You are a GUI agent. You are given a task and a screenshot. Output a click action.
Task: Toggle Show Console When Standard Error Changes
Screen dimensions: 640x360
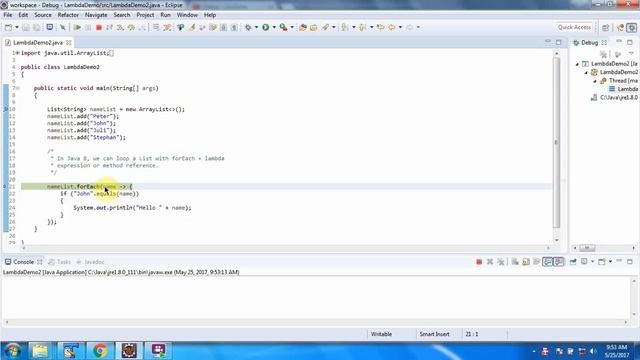click(x=559, y=262)
